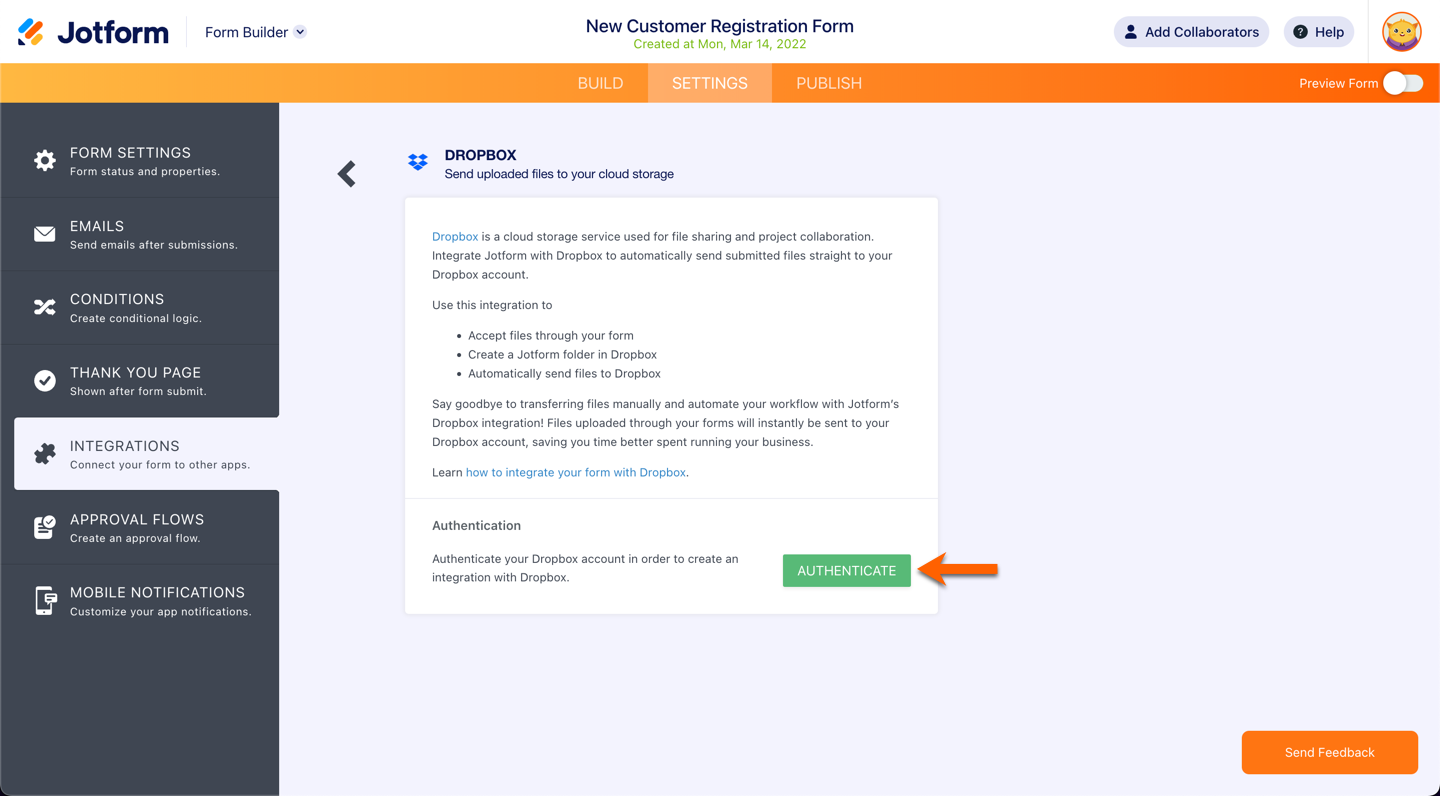Image resolution: width=1440 pixels, height=796 pixels.
Task: Click the Thank You Page checkmark icon
Action: point(45,381)
